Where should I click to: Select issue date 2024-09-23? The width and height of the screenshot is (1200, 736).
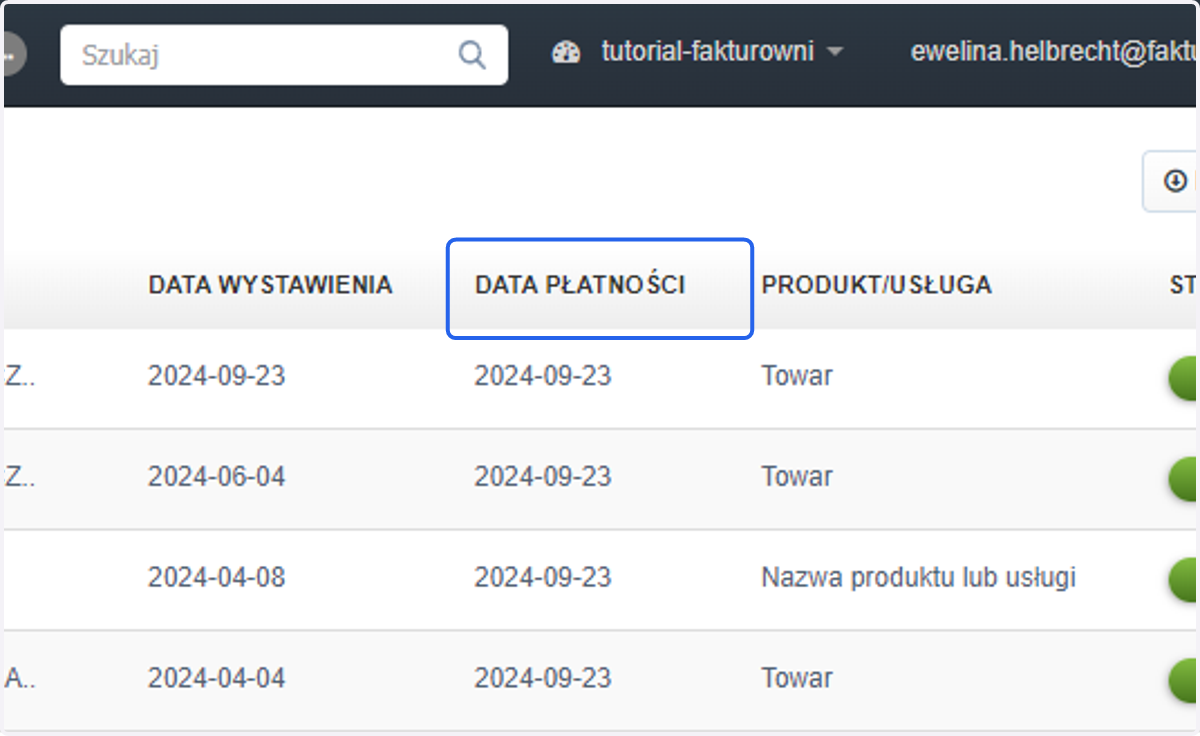(217, 376)
